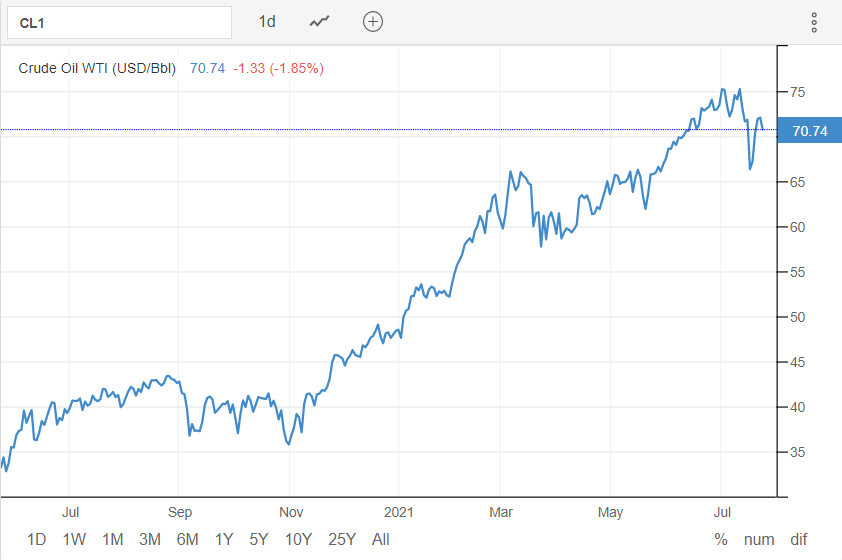Show the 25Y price history
The width and height of the screenshot is (842, 560).
click(x=341, y=540)
